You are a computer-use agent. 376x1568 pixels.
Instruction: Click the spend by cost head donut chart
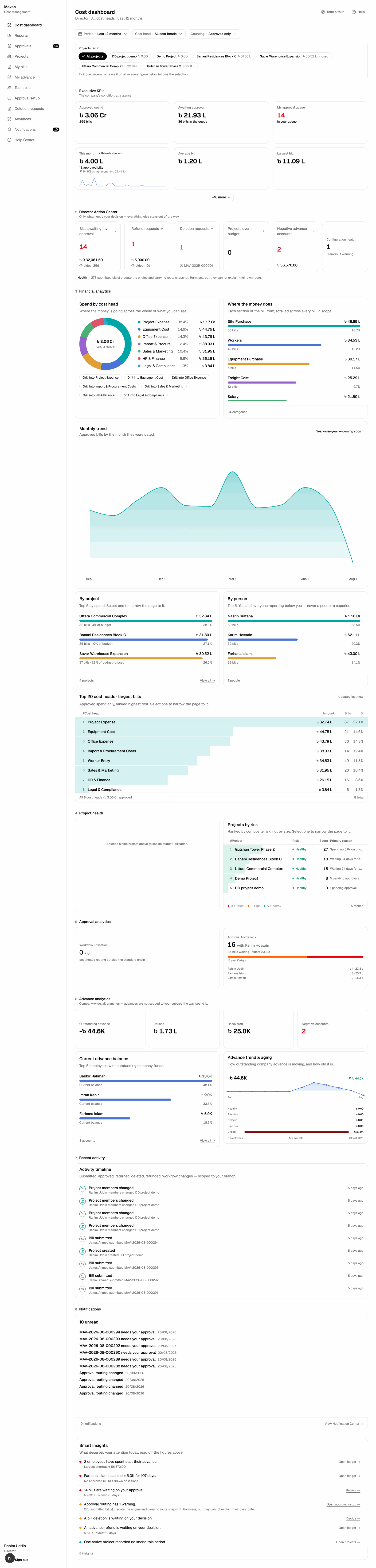[x=106, y=344]
